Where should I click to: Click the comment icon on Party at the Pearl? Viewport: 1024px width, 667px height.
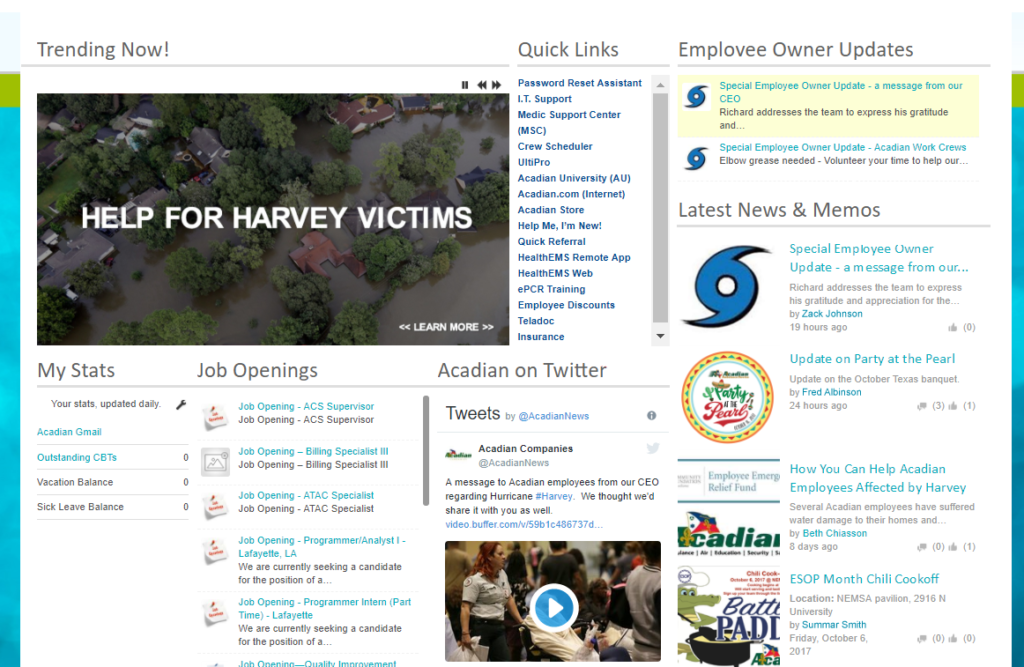[x=923, y=406]
